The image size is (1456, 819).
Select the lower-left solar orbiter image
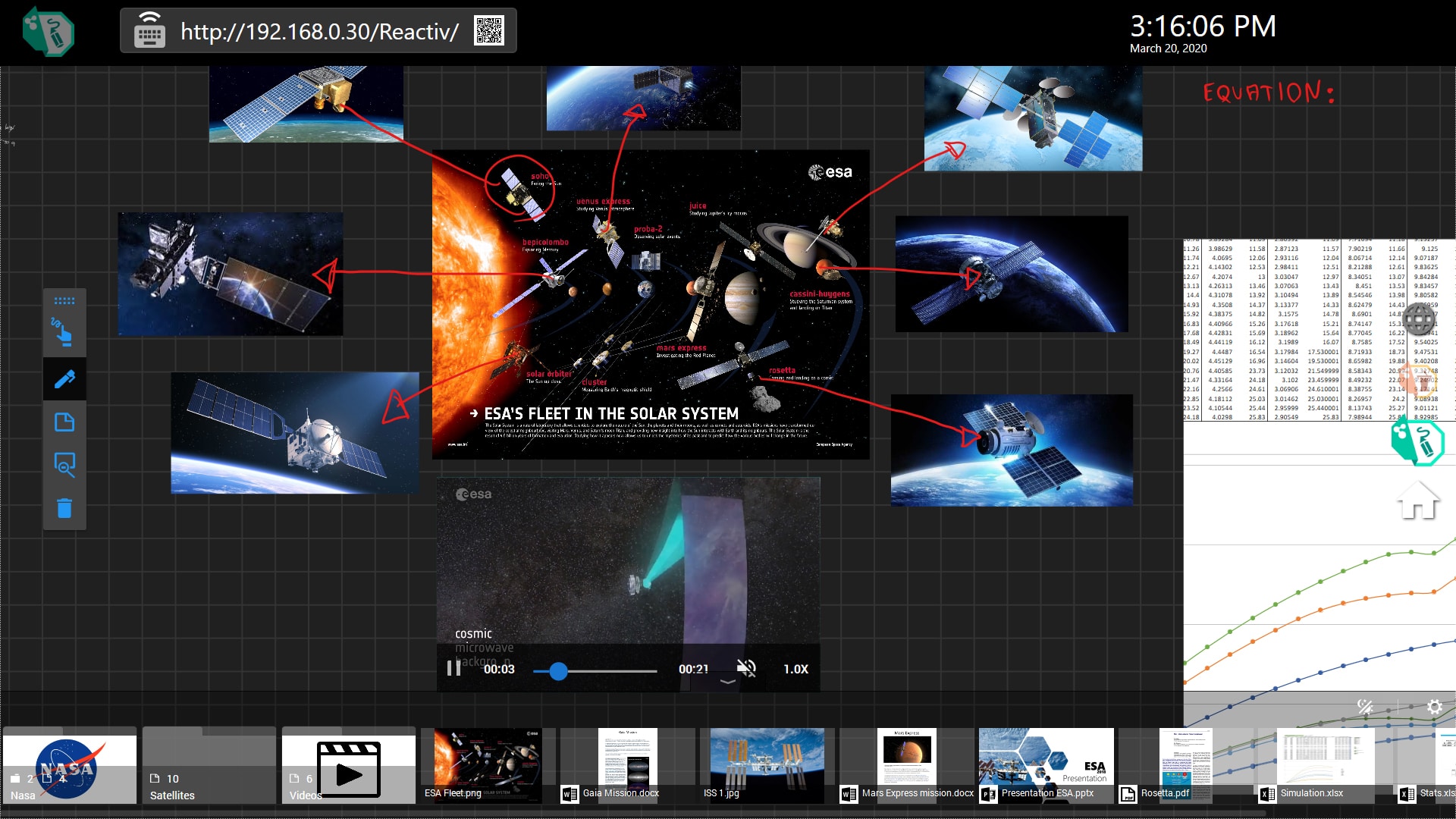[295, 433]
